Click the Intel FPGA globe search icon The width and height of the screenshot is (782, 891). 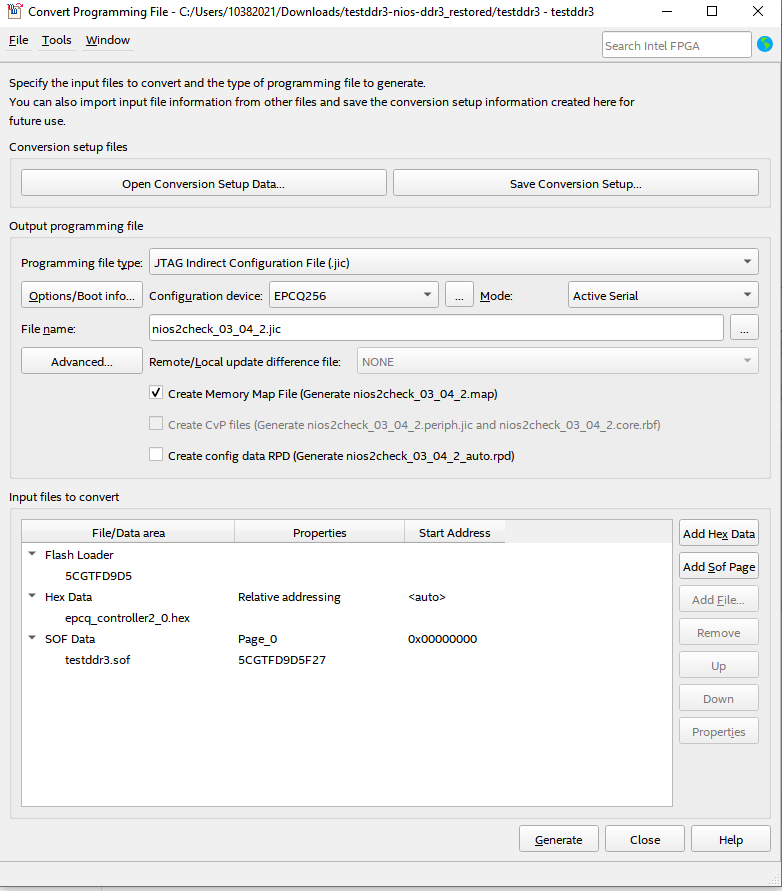point(765,44)
